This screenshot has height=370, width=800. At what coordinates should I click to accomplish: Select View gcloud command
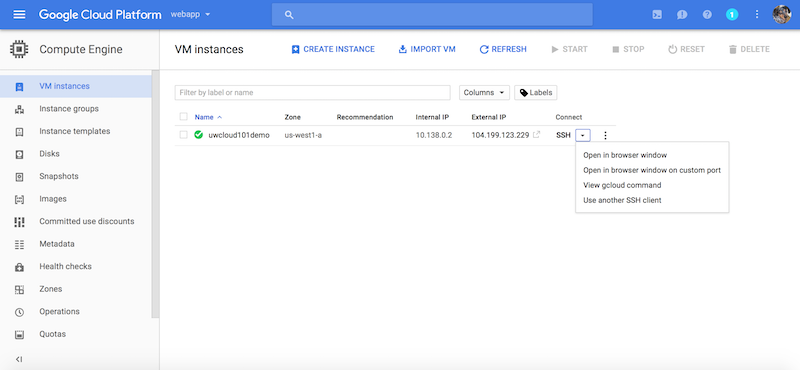click(622, 185)
